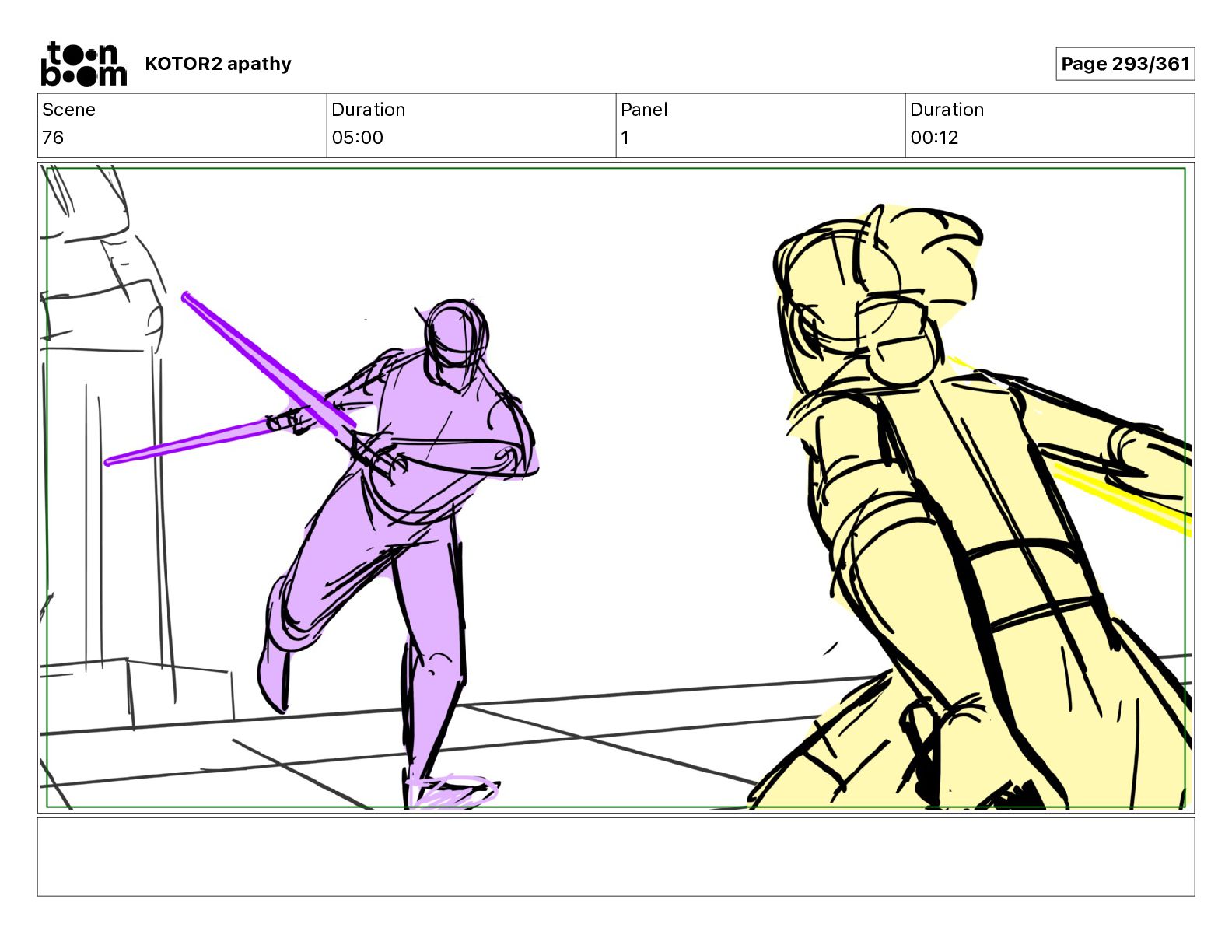Click the 'Scene' header label
Image resolution: width=1232 pixels, height=952 pixels.
(x=68, y=110)
